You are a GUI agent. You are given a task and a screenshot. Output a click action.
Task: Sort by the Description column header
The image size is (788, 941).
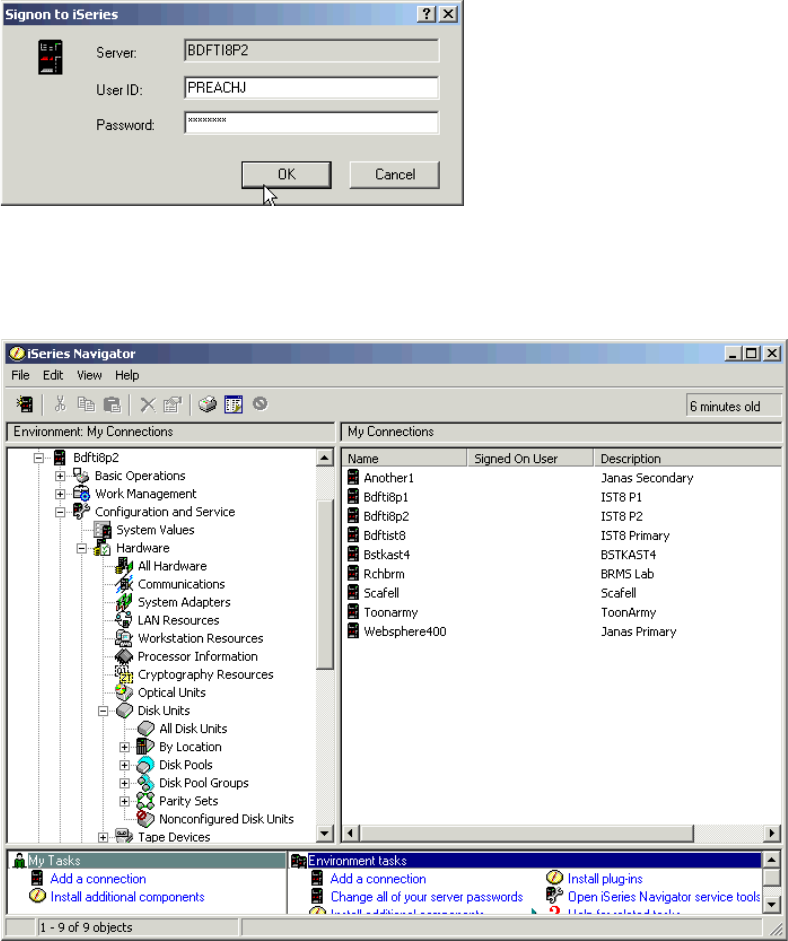pyautogui.click(x=688, y=458)
